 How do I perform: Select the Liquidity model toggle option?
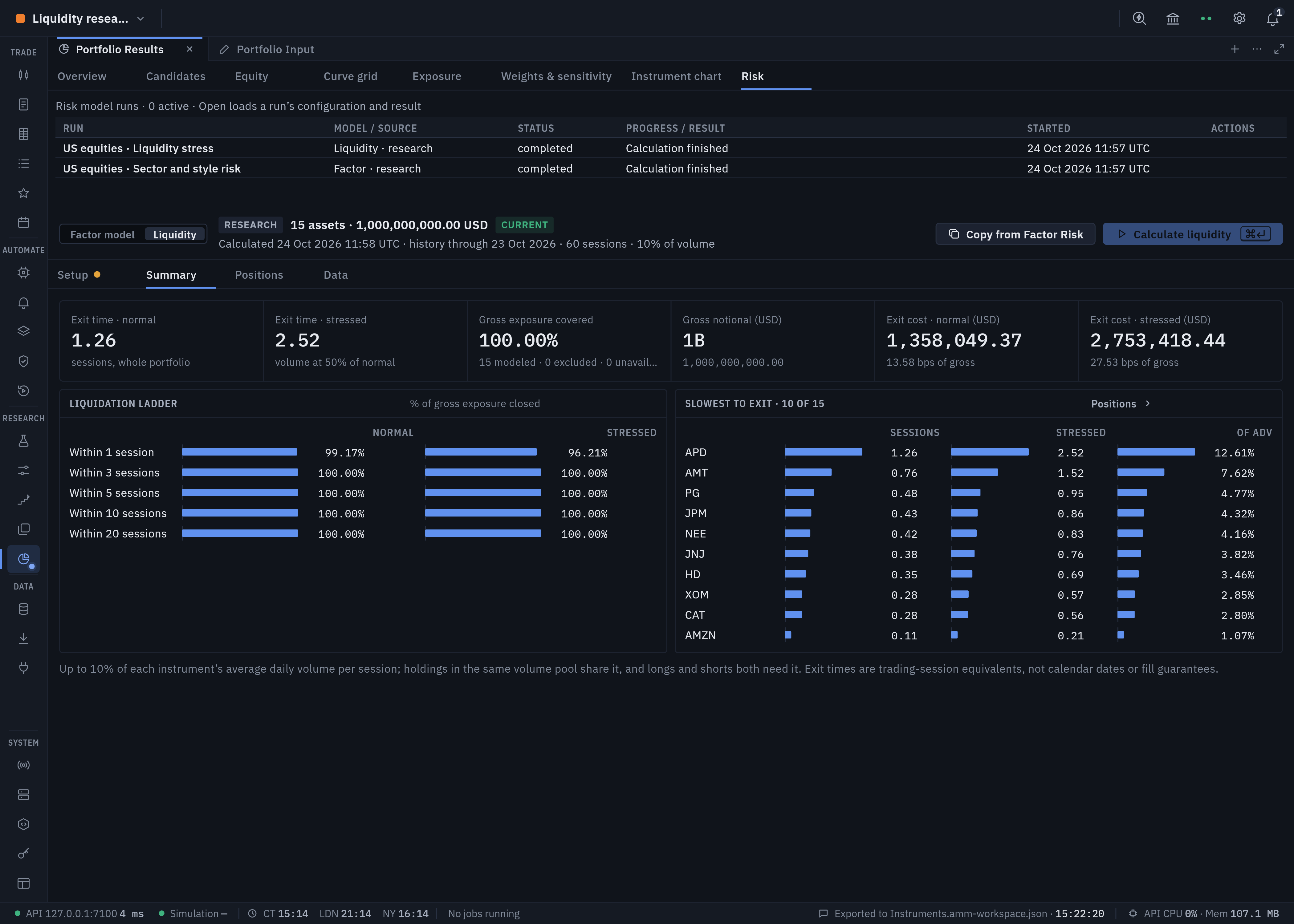point(175,234)
